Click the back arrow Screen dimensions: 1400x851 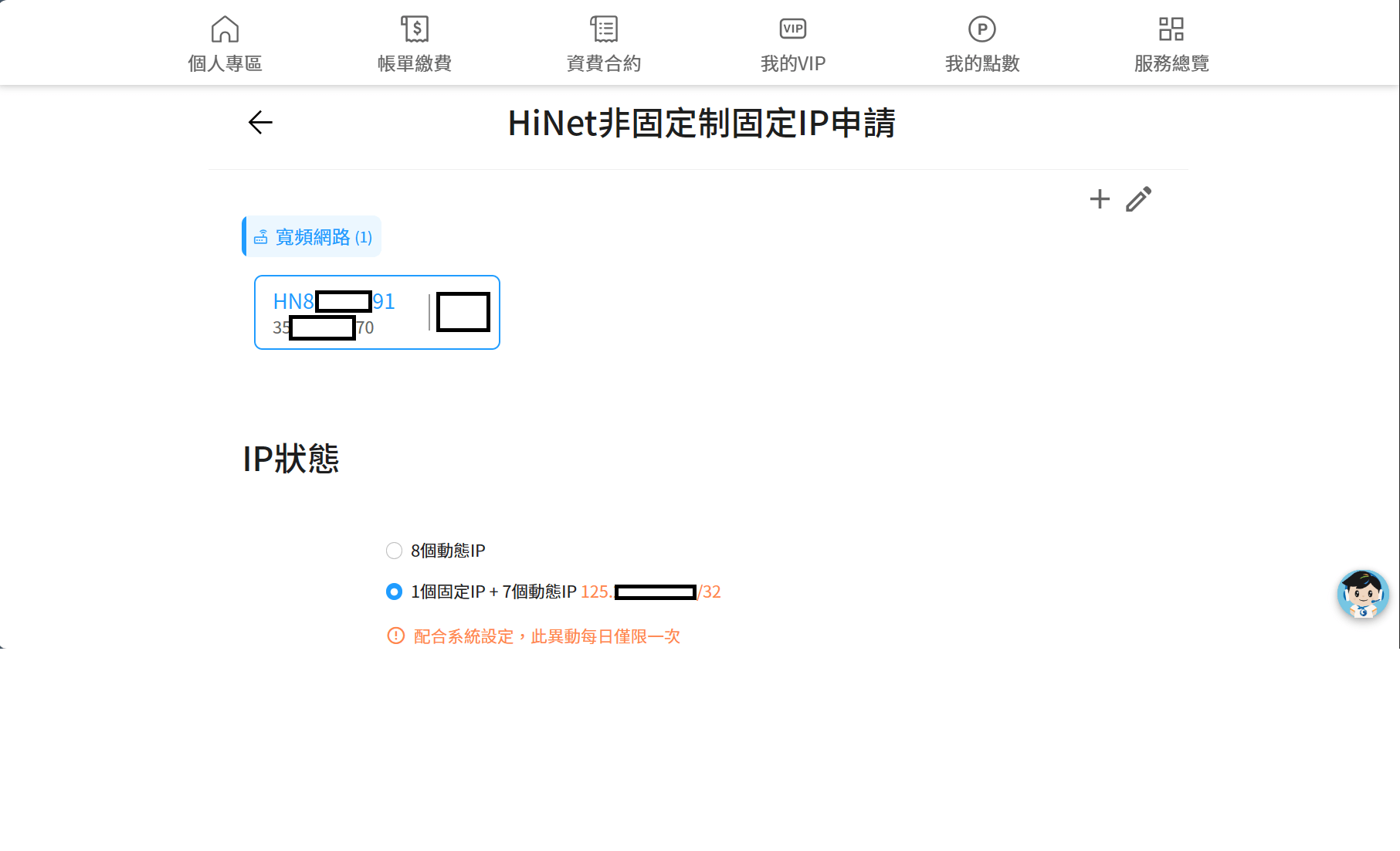260,122
